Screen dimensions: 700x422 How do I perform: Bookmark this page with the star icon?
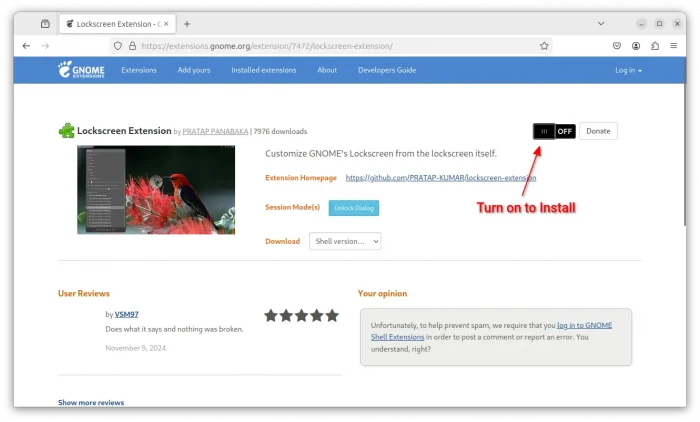pyautogui.click(x=544, y=46)
